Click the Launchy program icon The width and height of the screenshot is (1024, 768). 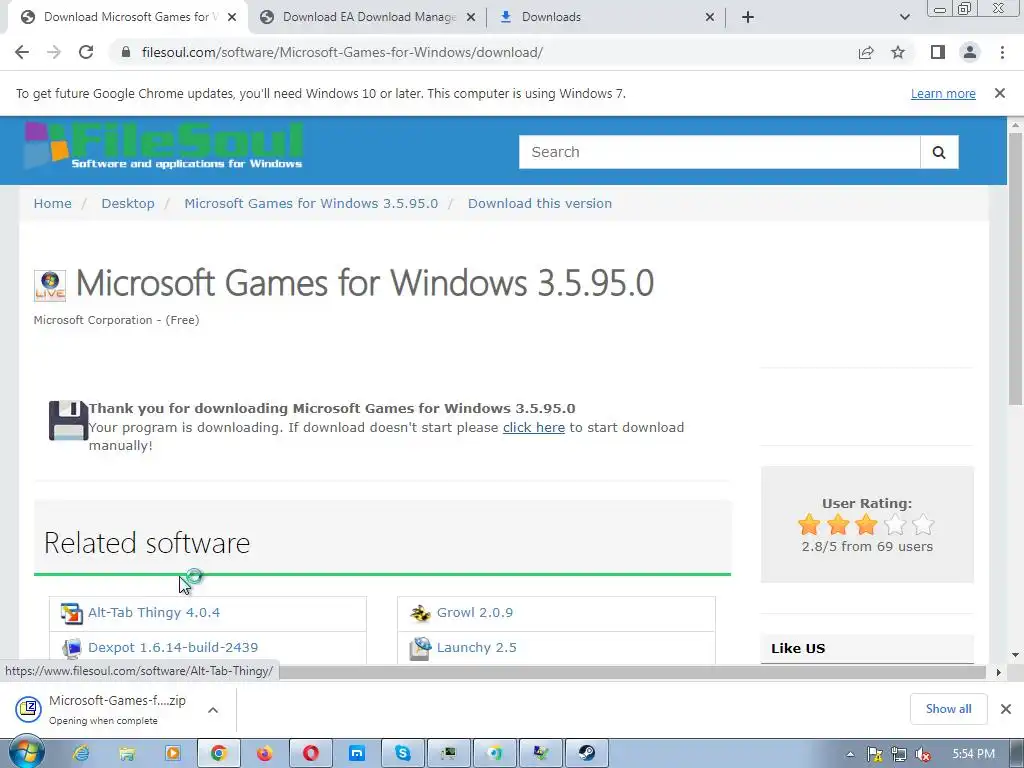[x=420, y=648]
